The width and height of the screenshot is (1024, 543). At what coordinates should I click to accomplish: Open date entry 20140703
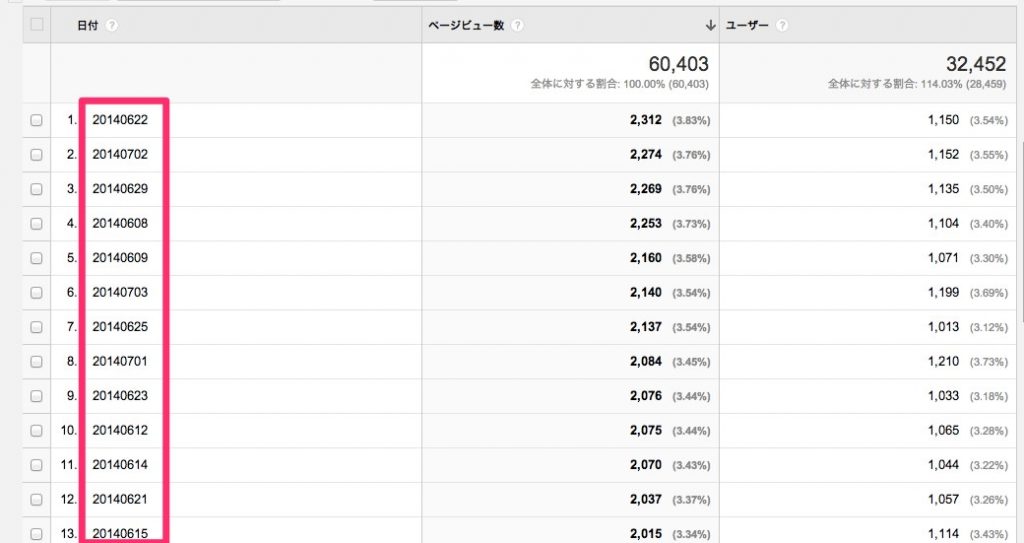pyautogui.click(x=120, y=292)
